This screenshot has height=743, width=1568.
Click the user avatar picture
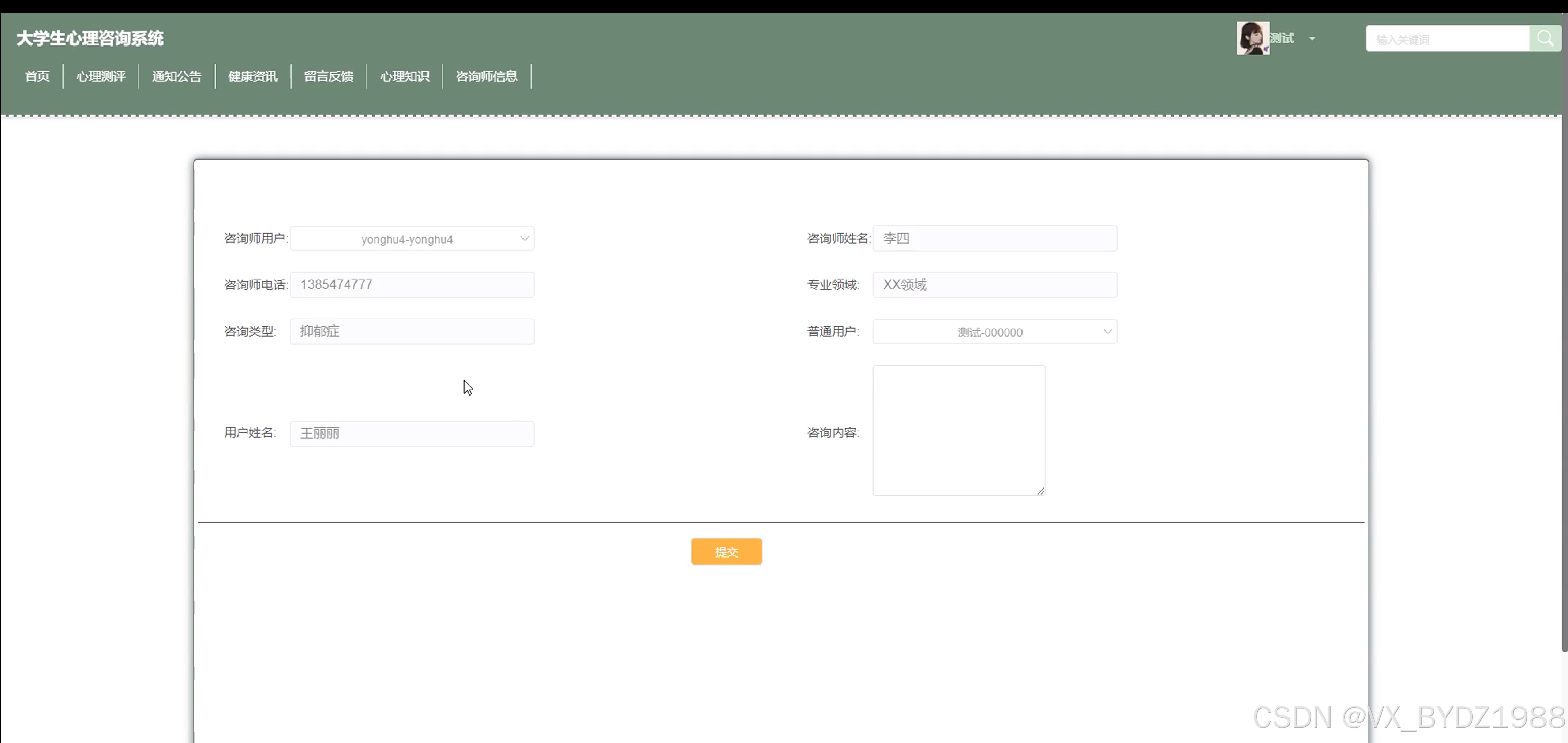[x=1253, y=38]
